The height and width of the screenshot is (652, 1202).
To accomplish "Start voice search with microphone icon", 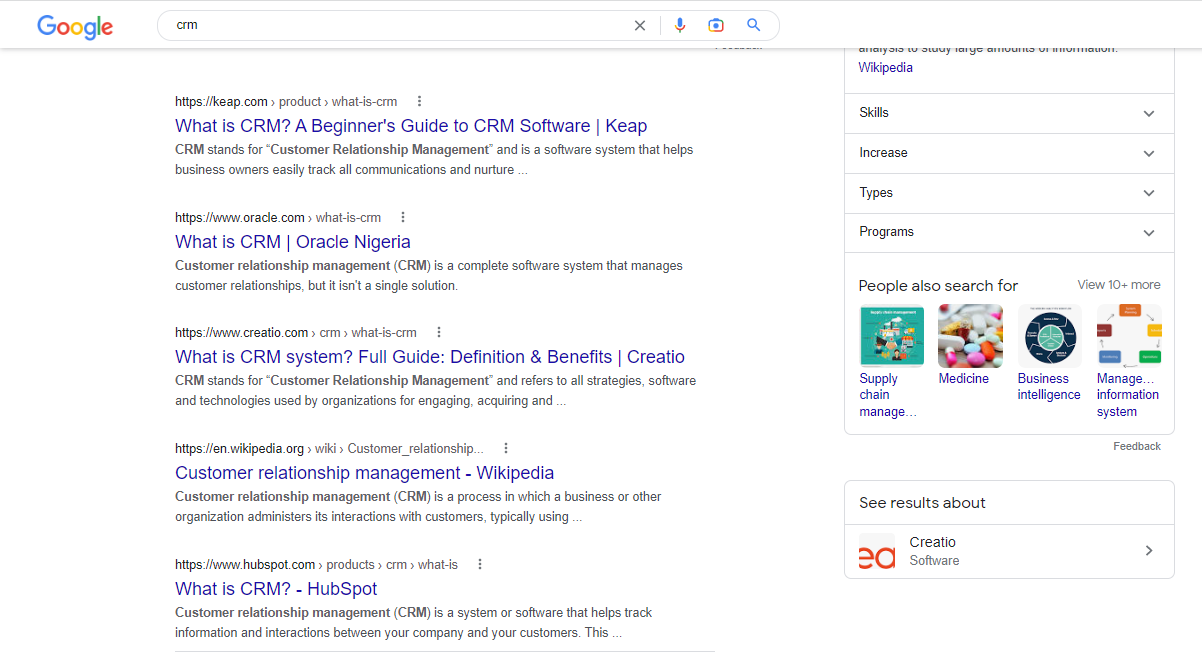I will (680, 25).
